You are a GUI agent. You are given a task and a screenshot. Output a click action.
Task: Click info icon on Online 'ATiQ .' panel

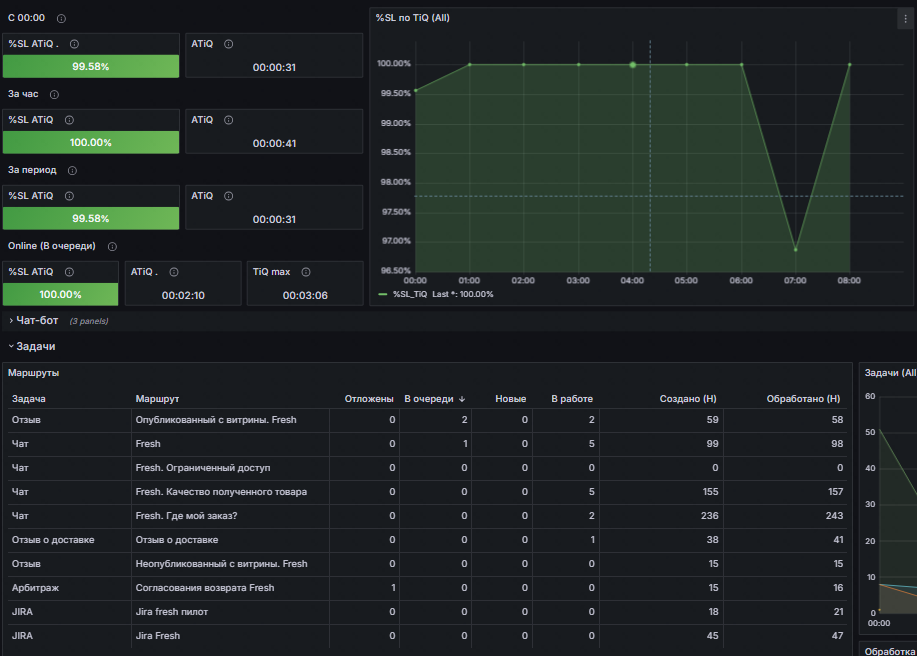(174, 272)
